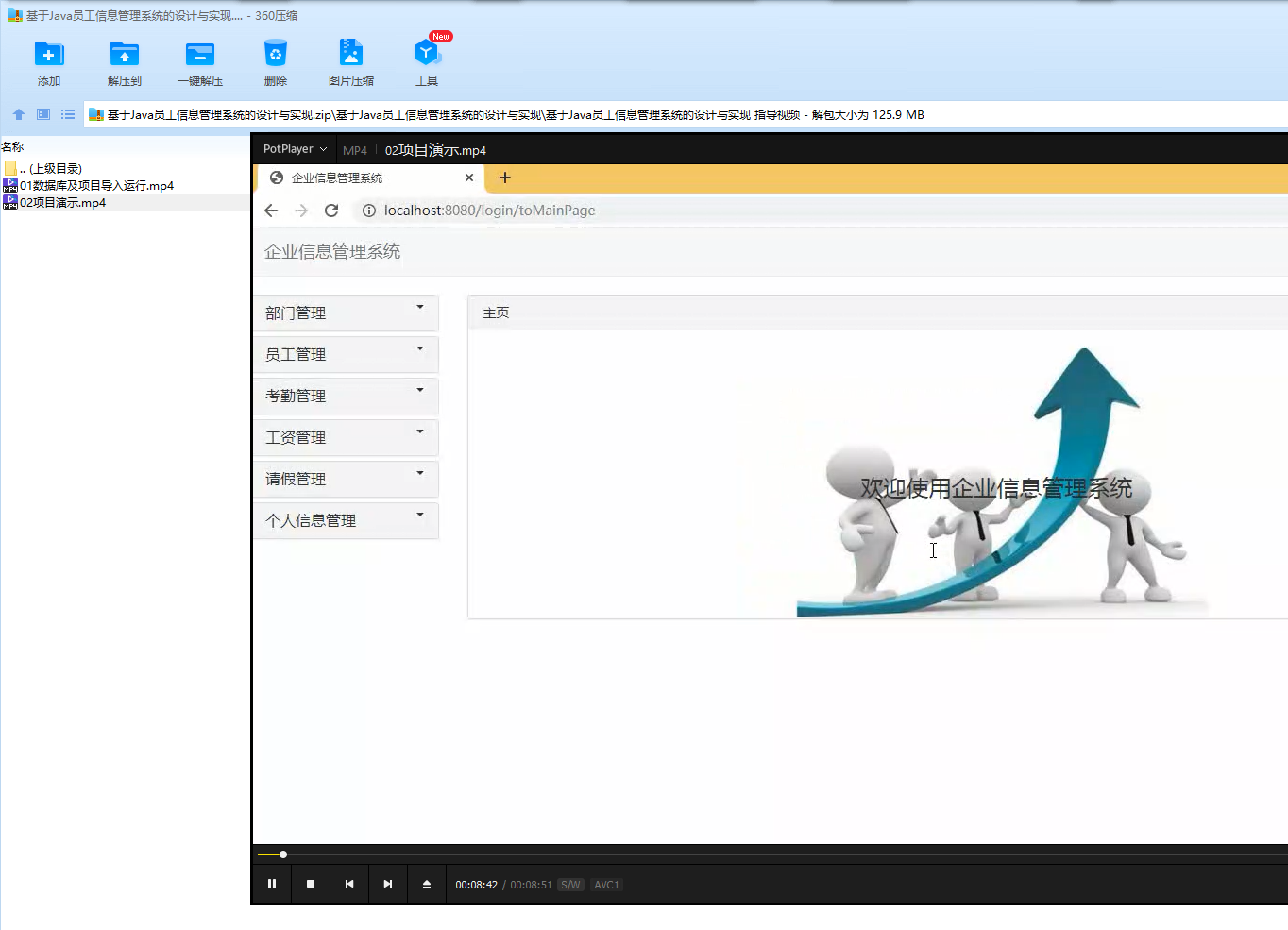Switch to the thumbnail view mode icon
1288x930 pixels.
[43, 114]
